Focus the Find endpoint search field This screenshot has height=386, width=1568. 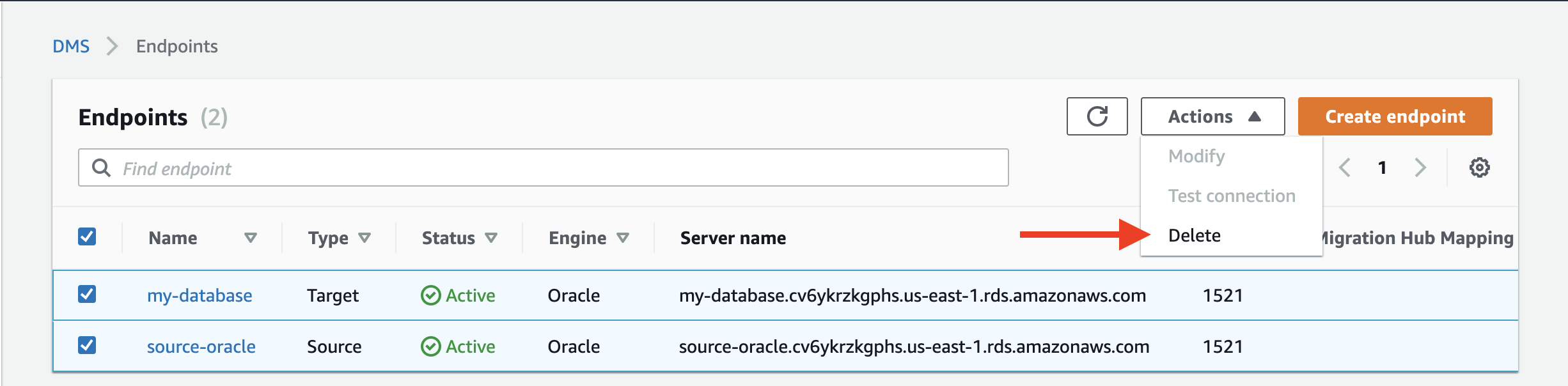(x=543, y=167)
